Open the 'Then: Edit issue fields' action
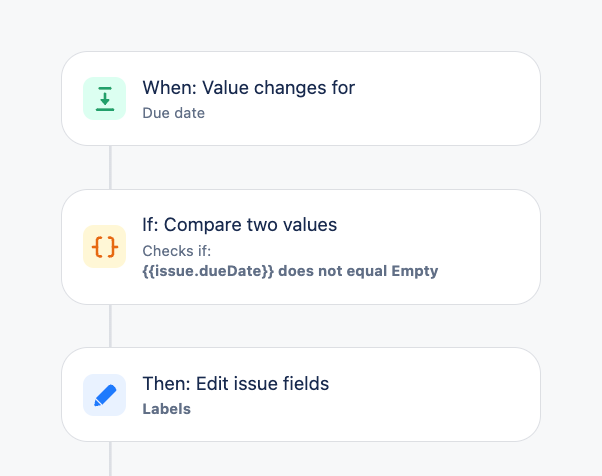This screenshot has height=476, width=602. [x=301, y=395]
